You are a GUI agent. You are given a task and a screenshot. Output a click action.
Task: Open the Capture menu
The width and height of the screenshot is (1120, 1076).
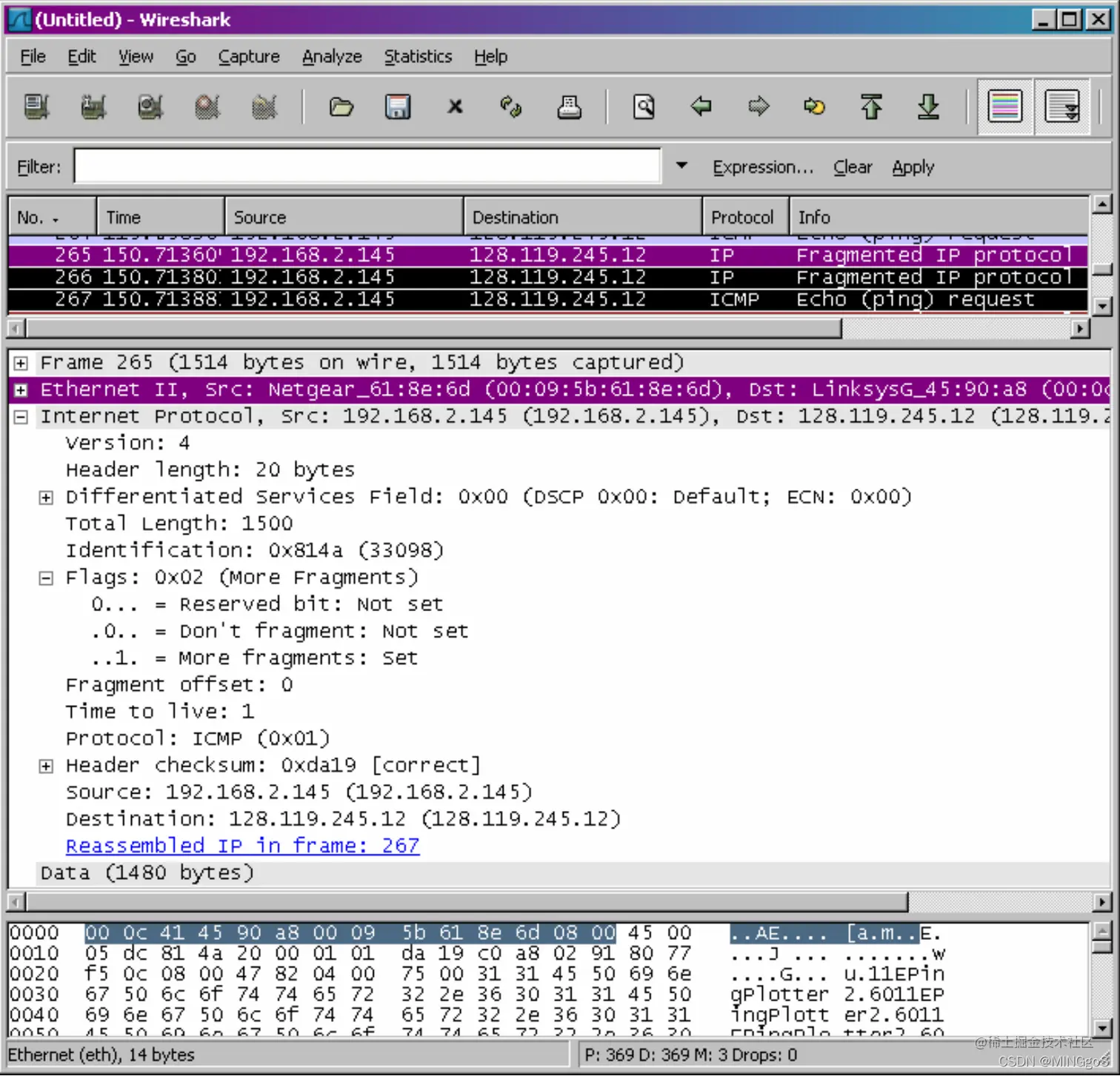[249, 57]
